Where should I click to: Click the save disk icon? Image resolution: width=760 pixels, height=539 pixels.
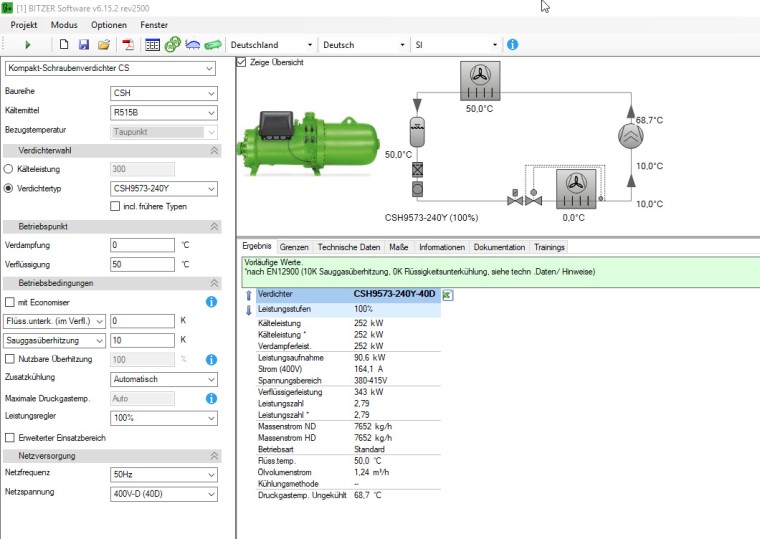84,45
